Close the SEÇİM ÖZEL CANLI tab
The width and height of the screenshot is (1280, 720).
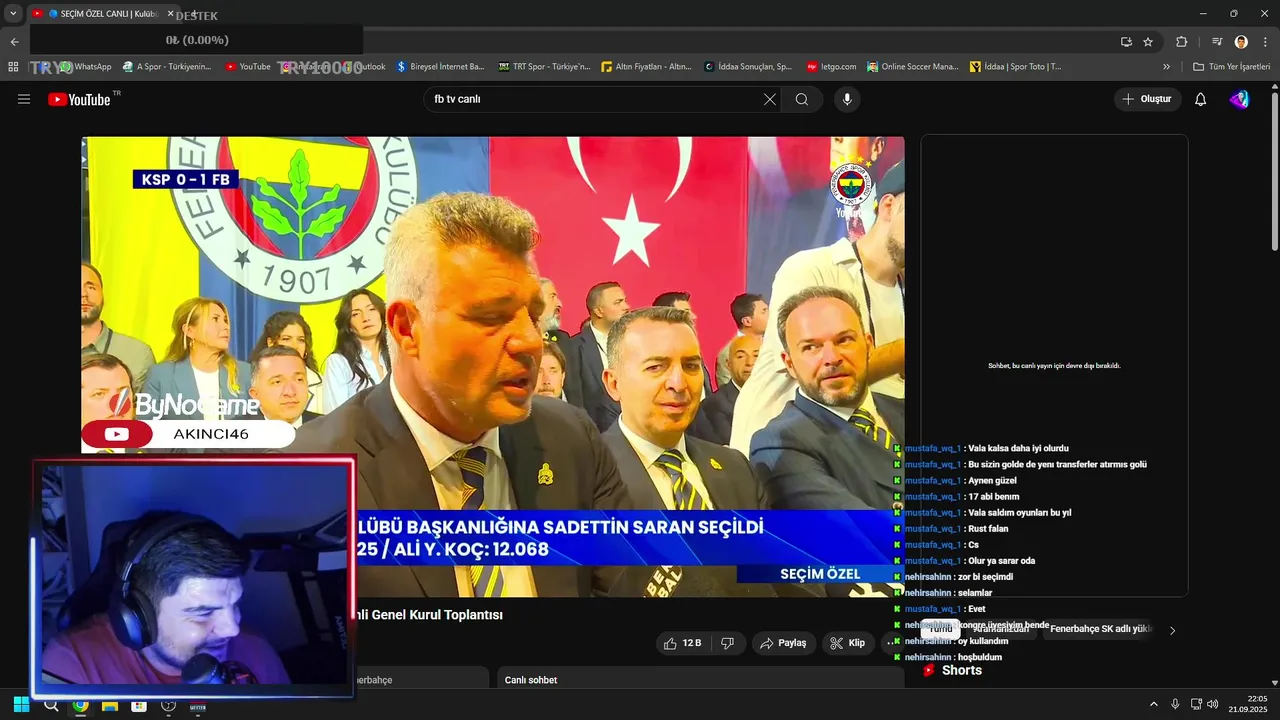click(x=170, y=14)
